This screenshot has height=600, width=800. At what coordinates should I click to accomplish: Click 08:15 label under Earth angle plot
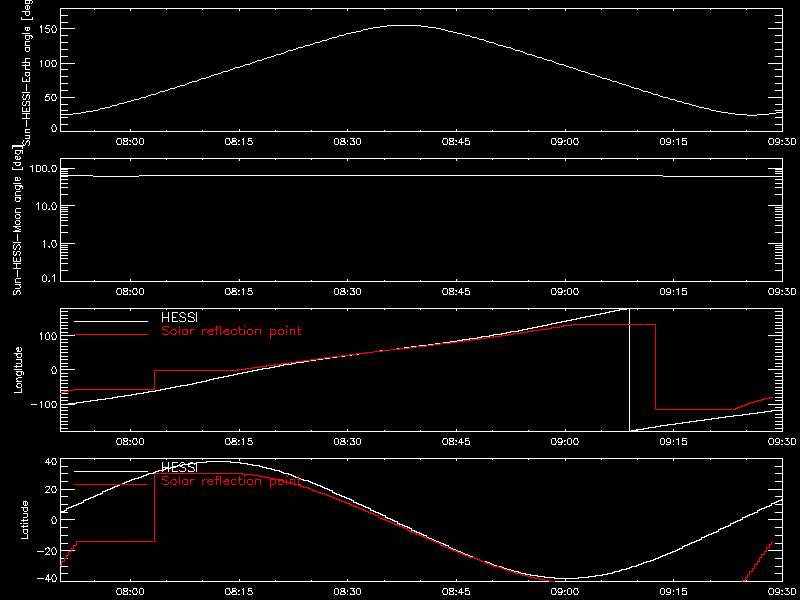pos(239,142)
